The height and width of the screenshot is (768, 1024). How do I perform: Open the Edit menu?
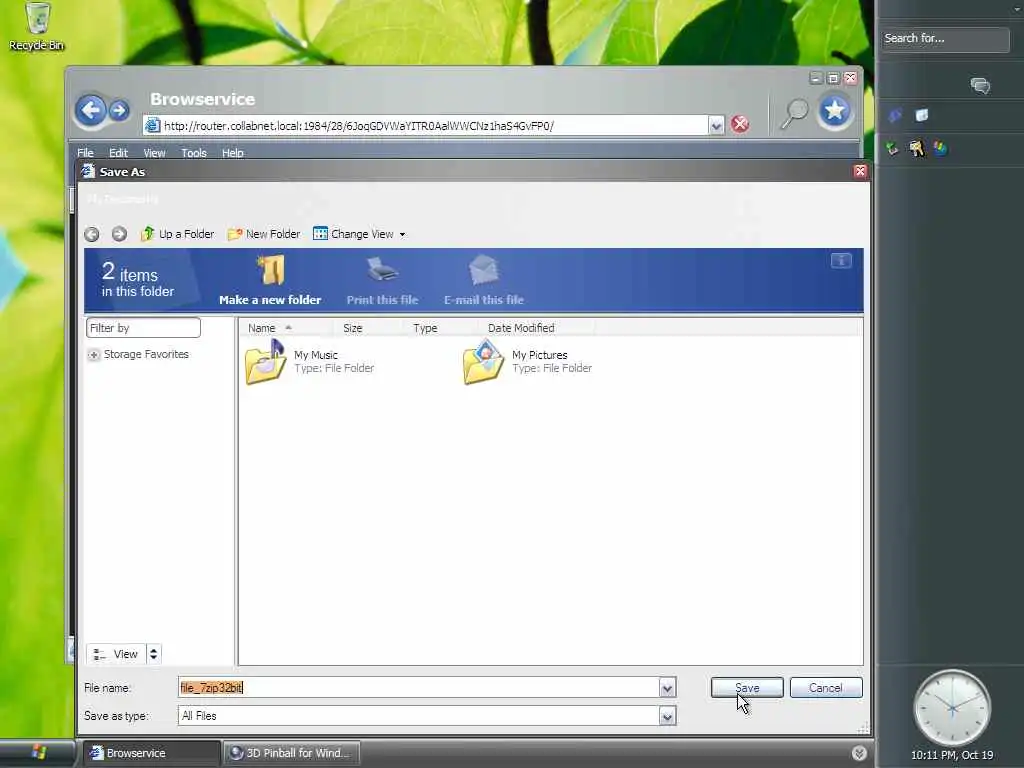pos(118,153)
